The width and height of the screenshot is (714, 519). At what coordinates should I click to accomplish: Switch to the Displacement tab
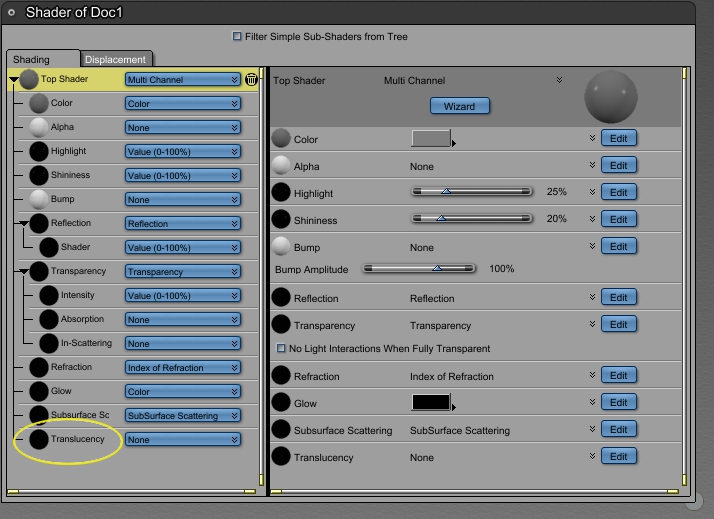click(x=116, y=59)
